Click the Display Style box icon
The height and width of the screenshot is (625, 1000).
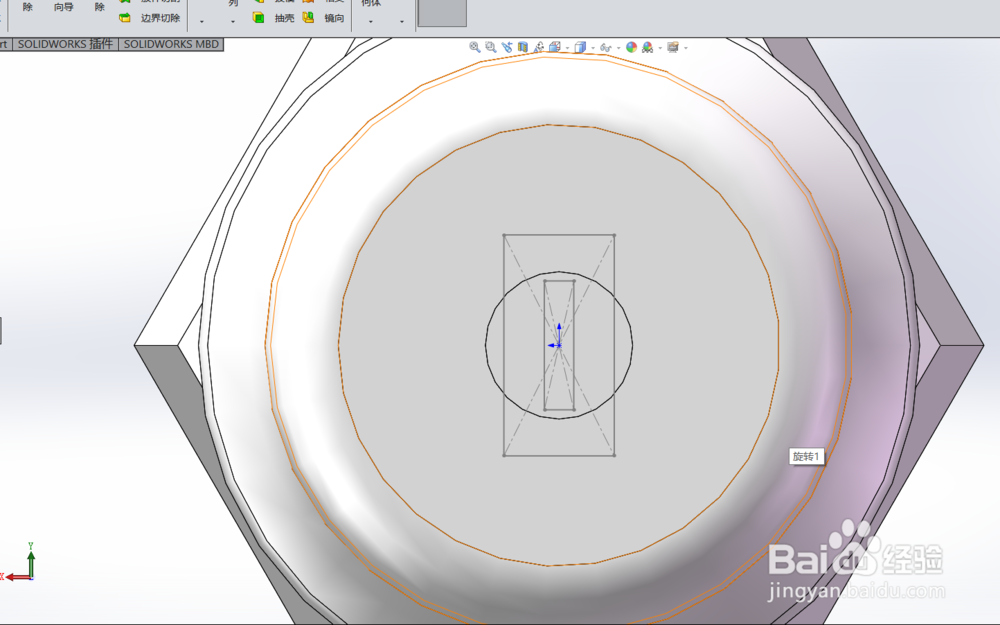(580, 47)
